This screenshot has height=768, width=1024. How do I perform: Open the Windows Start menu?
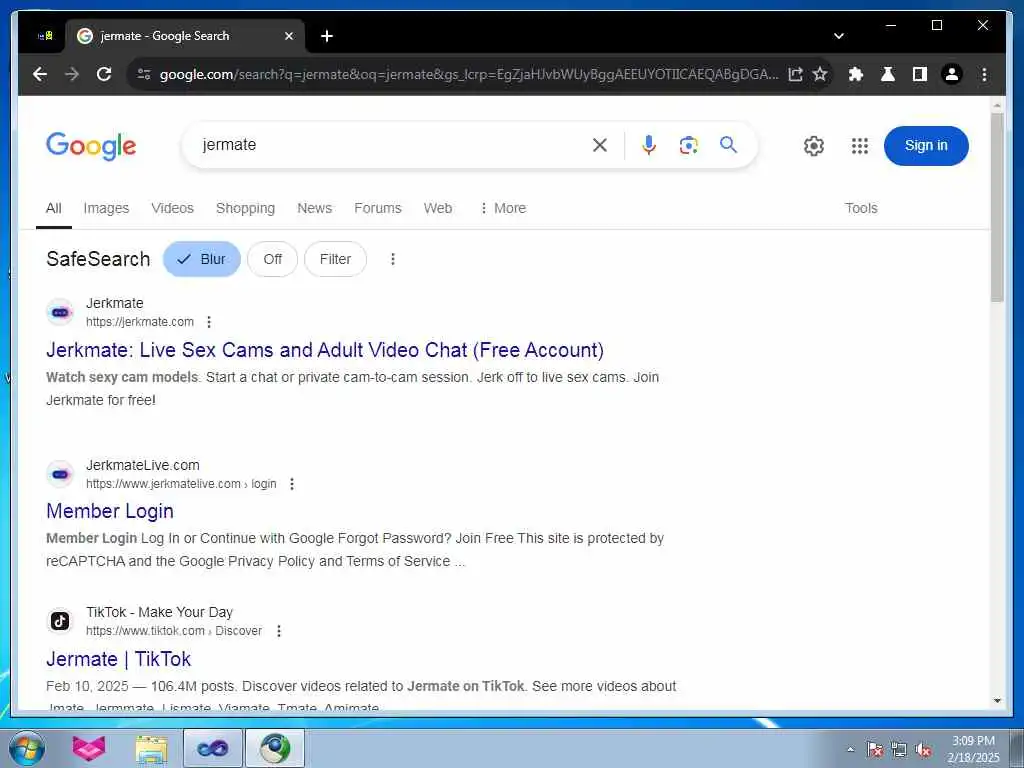coord(27,748)
